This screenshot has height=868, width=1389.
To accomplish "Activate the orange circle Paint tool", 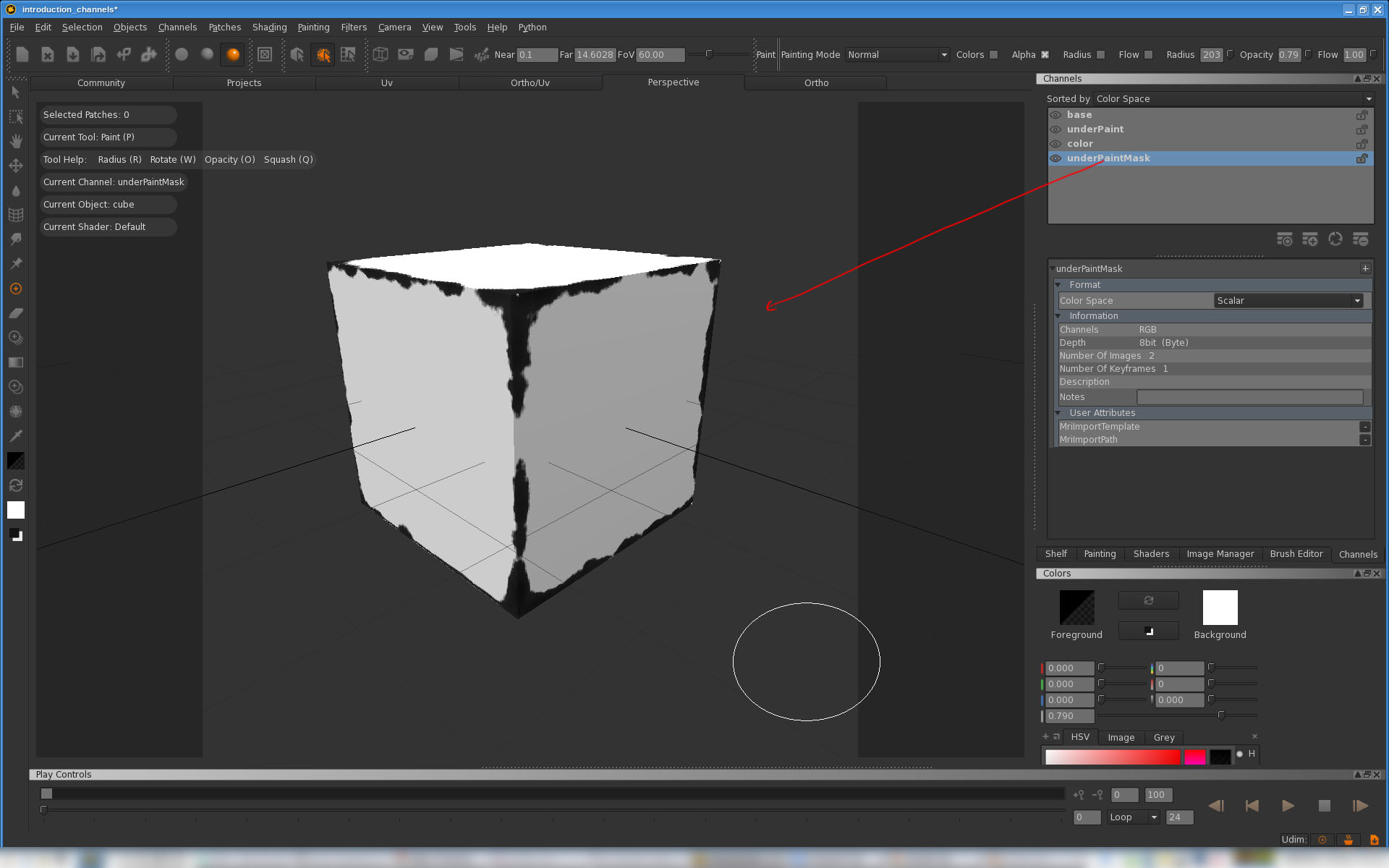I will tap(16, 289).
